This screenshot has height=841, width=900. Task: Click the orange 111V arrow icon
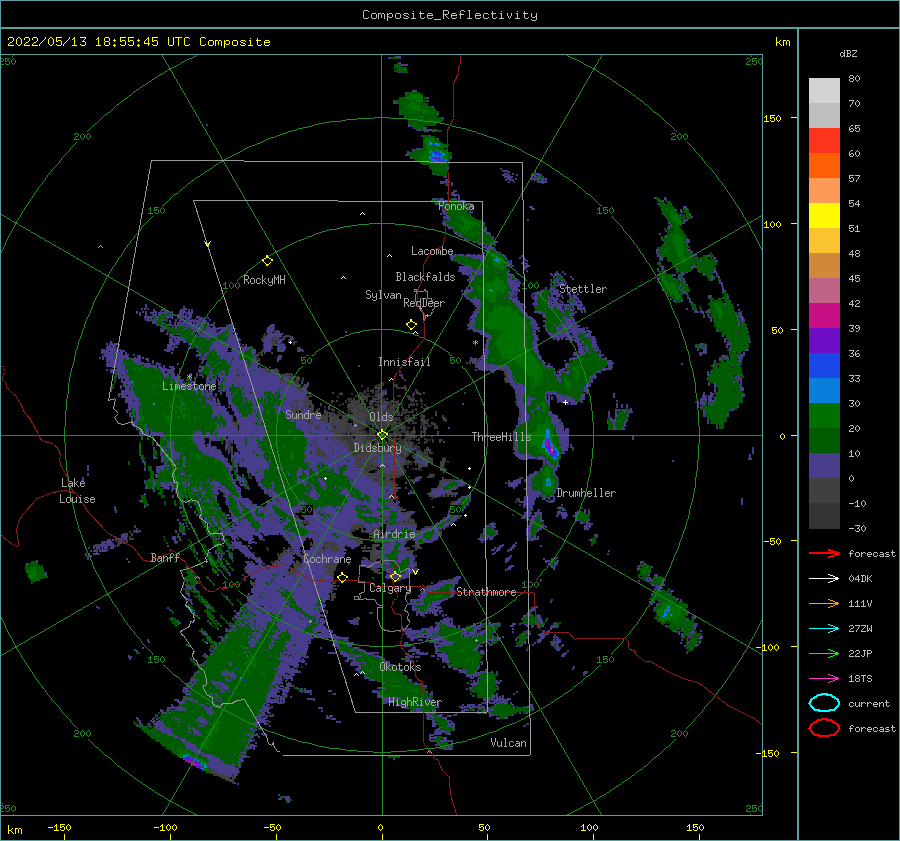point(824,603)
